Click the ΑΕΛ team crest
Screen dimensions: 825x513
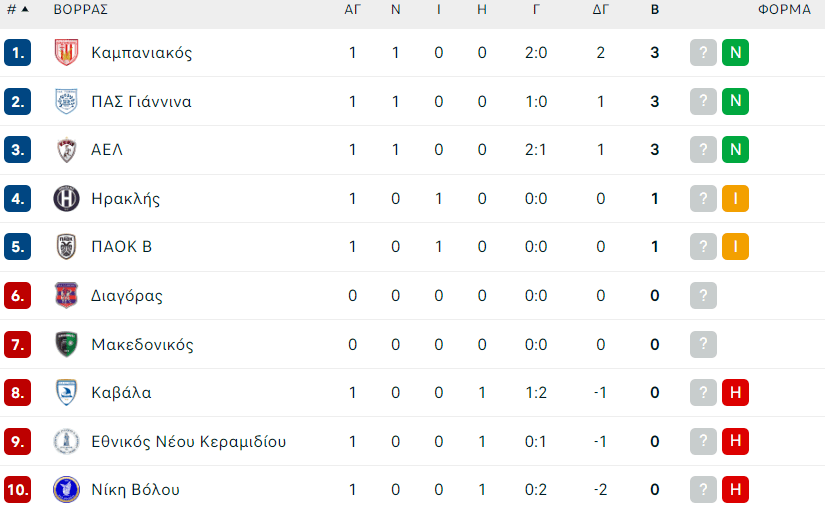(x=66, y=150)
